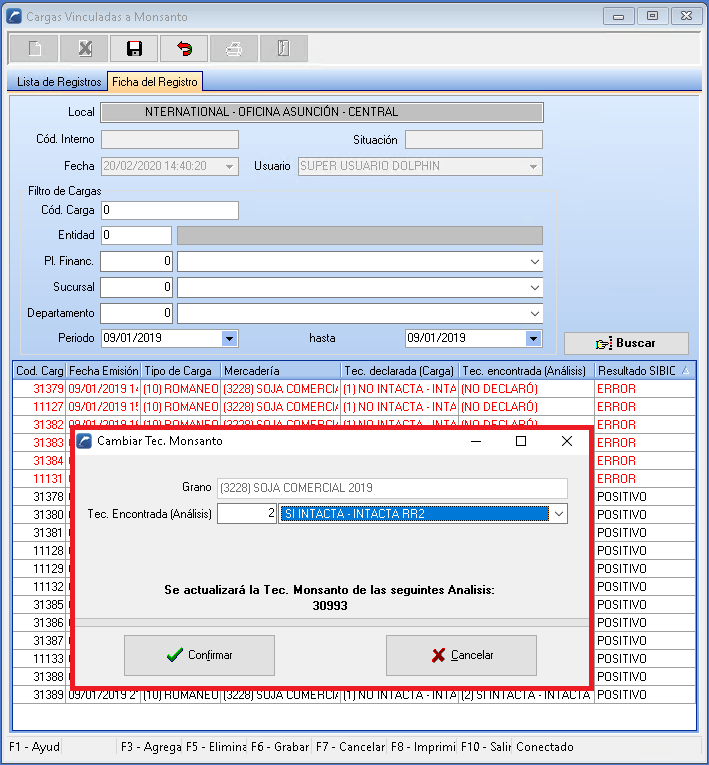Click the Sucursal numeric field

click(x=137, y=287)
